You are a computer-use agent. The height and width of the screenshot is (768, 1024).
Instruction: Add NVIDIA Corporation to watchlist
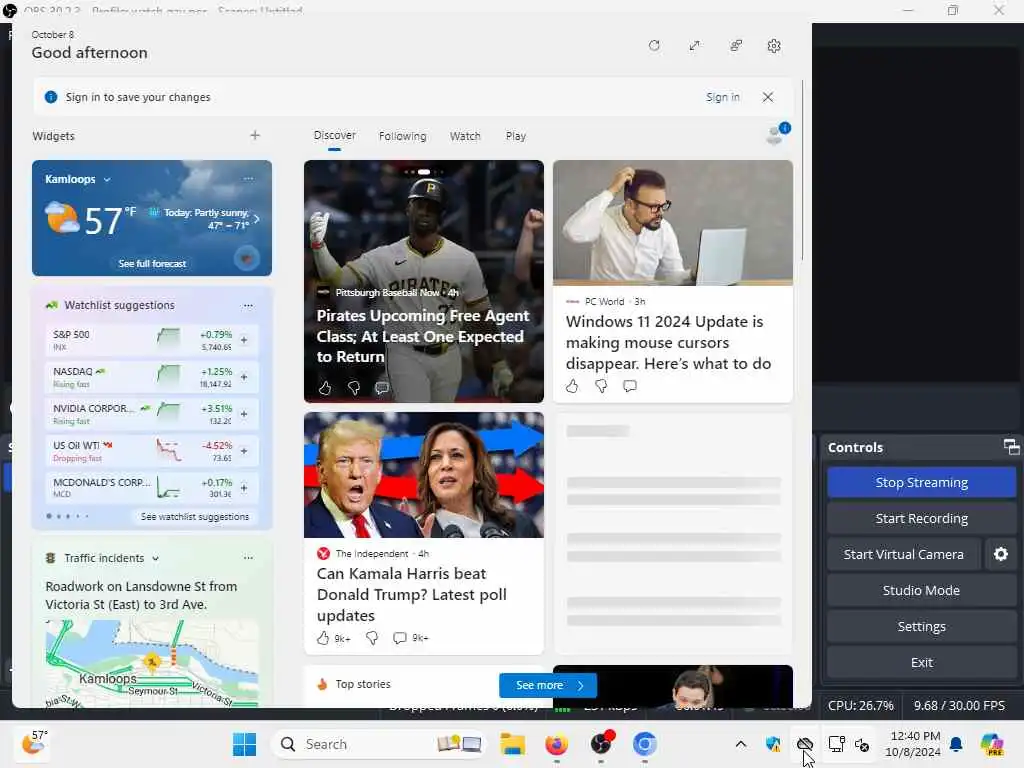[x=244, y=414]
